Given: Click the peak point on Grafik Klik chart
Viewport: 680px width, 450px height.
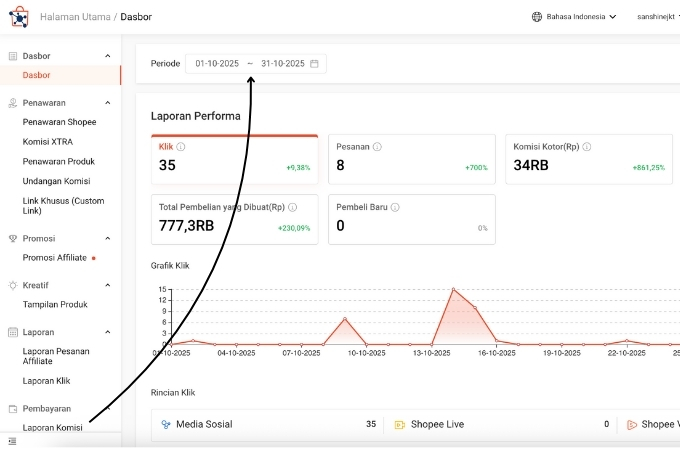Looking at the screenshot, I should (x=453, y=289).
